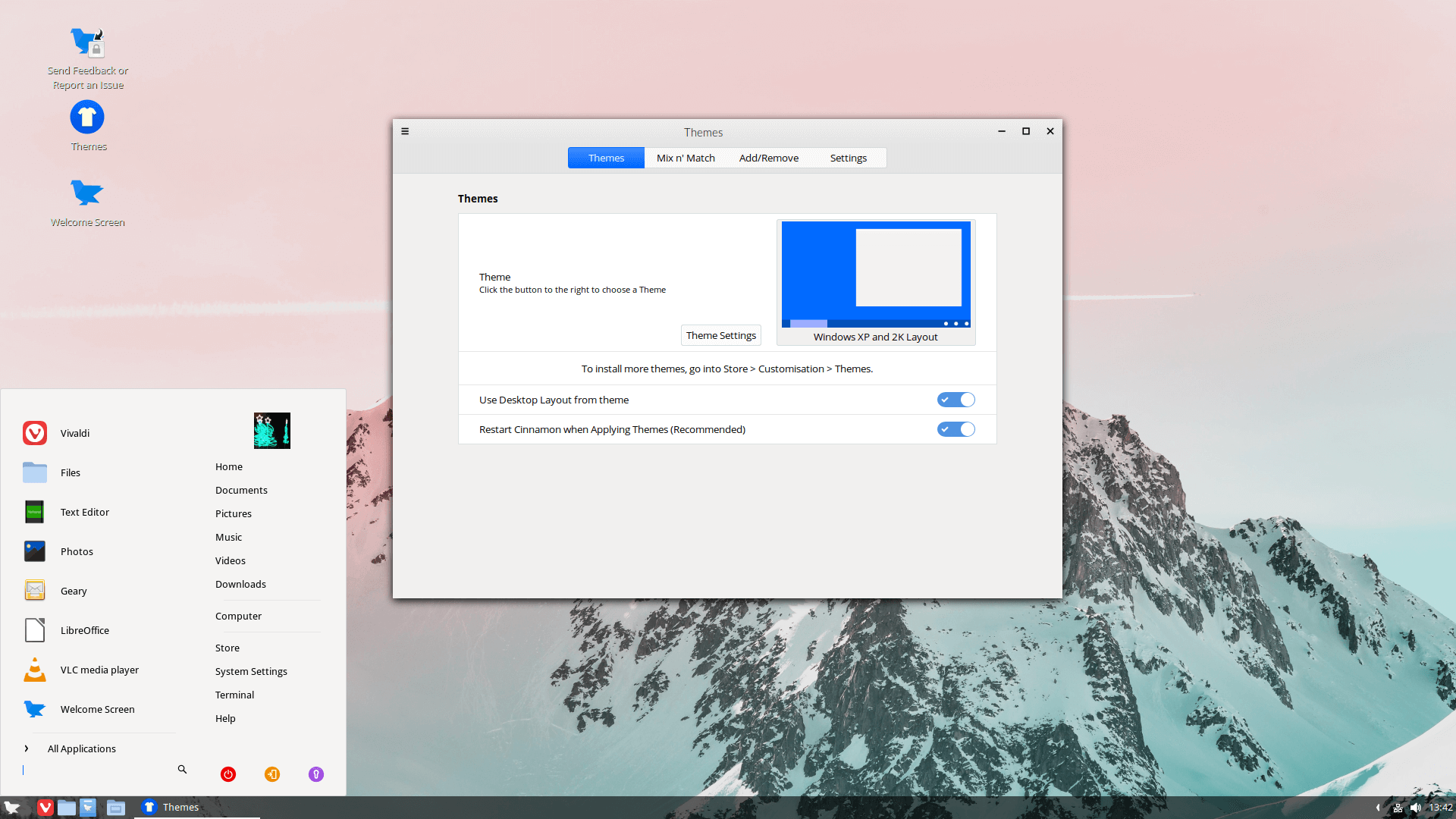
Task: Click the Theme Settings button
Action: [x=720, y=335]
